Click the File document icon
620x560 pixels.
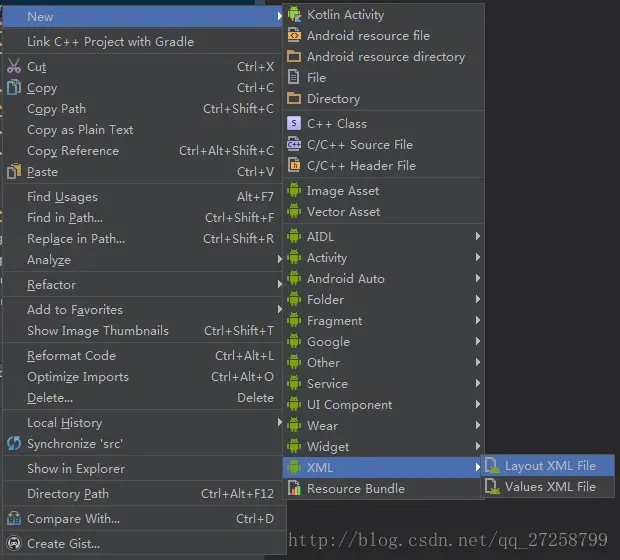293,77
